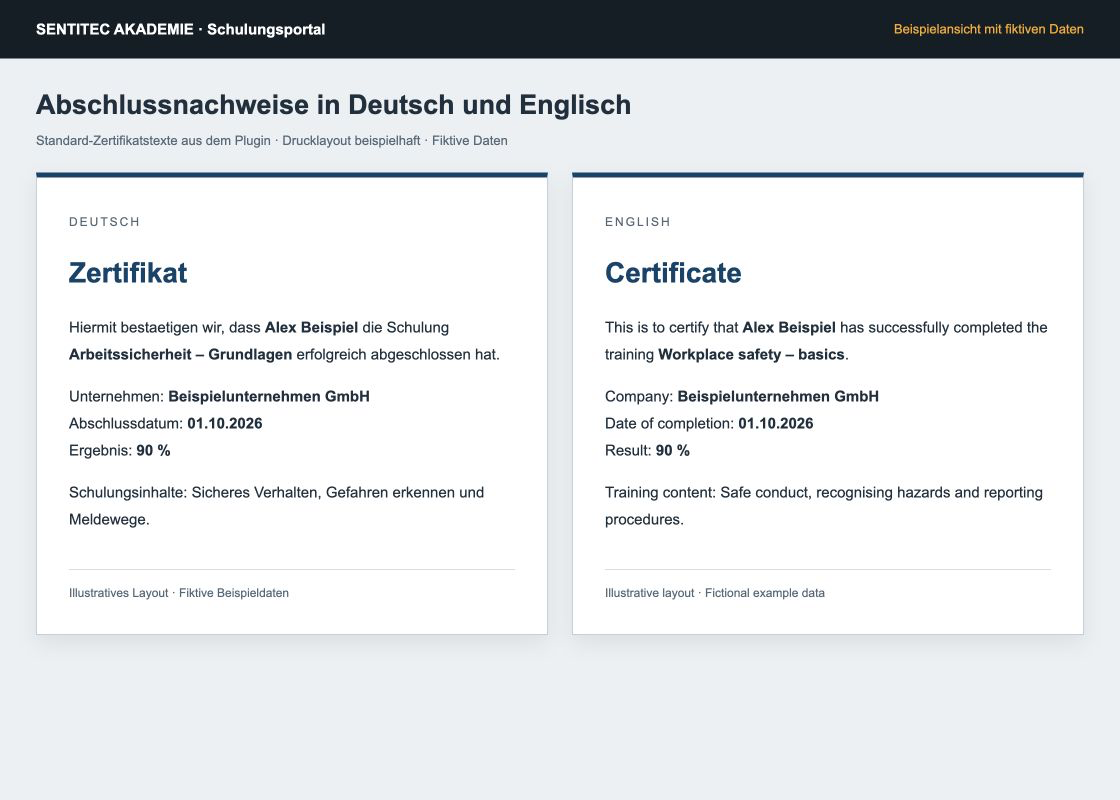Click the 'Result: 90 %' line
The height and width of the screenshot is (800, 1120).
[x=647, y=451]
